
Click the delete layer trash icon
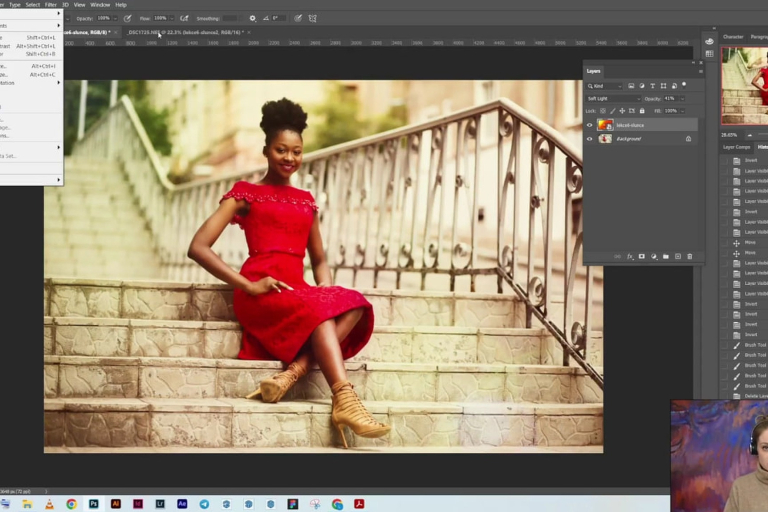[689, 257]
